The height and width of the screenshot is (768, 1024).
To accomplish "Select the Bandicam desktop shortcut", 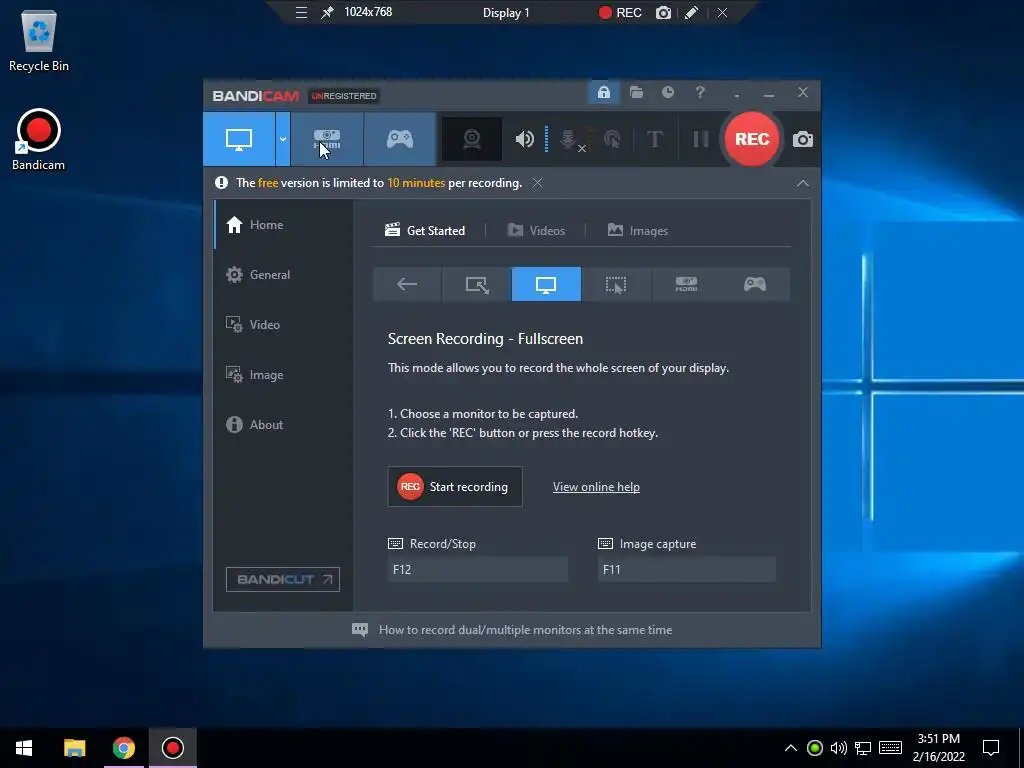I will click(39, 140).
